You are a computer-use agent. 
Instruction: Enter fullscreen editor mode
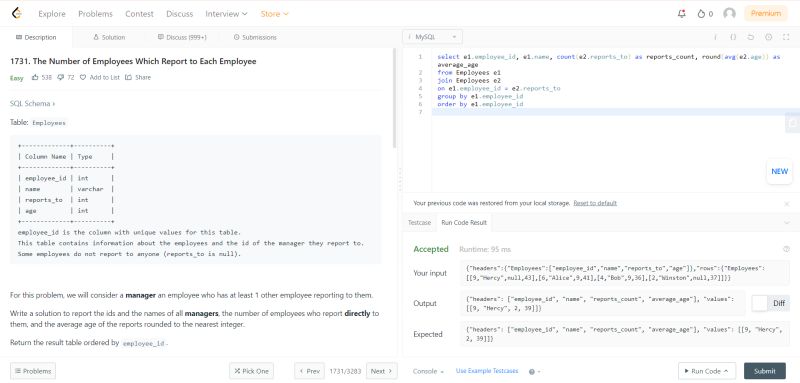click(786, 37)
